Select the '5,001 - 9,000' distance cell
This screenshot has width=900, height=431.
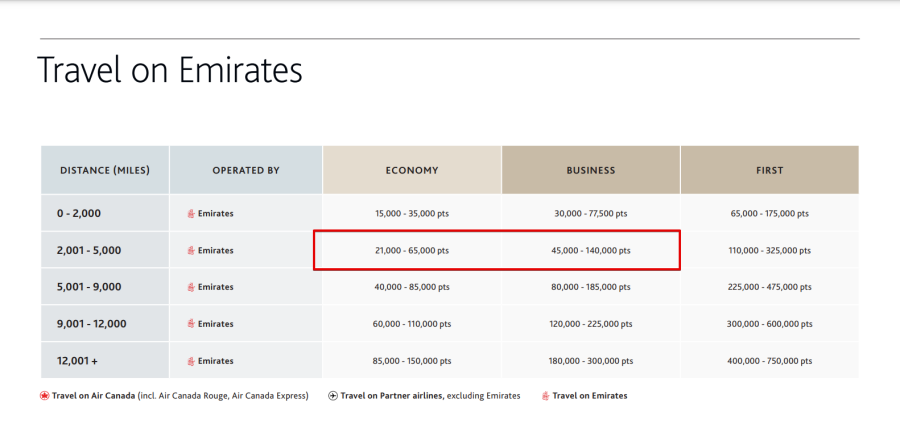point(105,287)
